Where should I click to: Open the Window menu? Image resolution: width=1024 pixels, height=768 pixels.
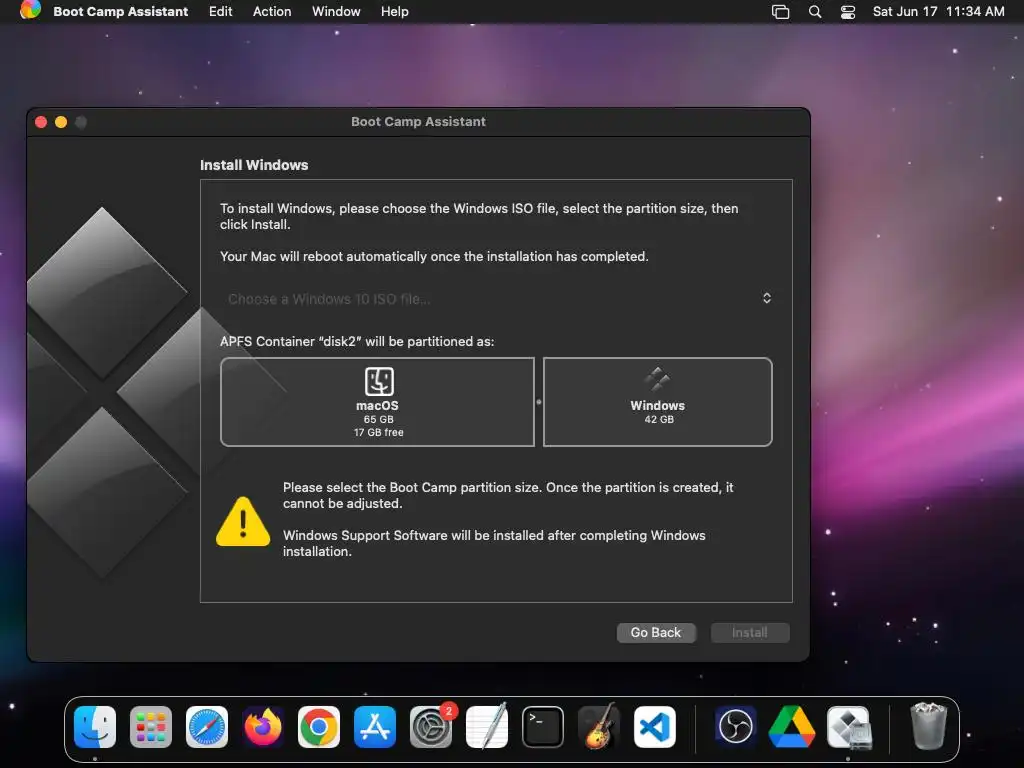(x=336, y=11)
